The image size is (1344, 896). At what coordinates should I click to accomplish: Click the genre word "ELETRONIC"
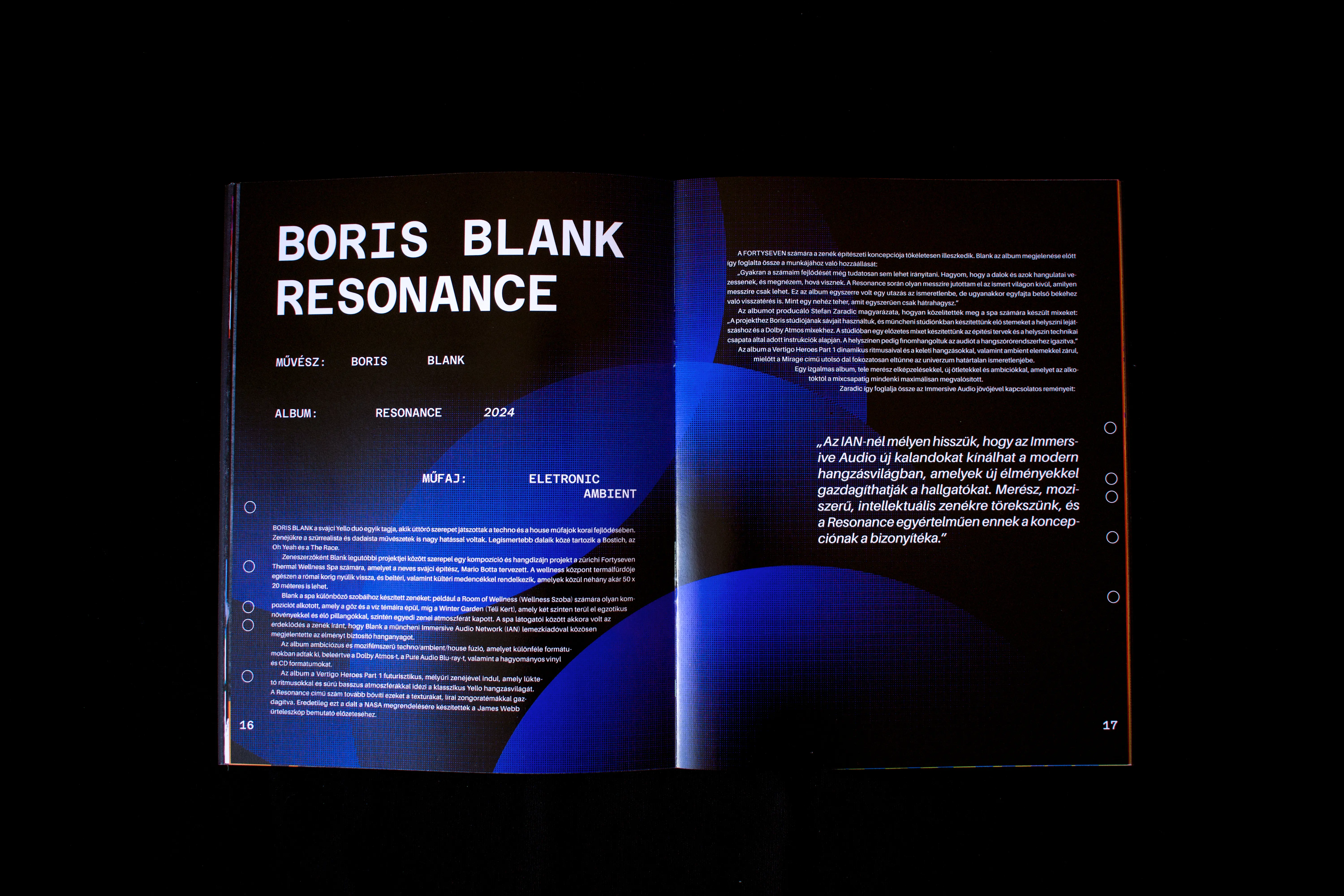click(564, 479)
